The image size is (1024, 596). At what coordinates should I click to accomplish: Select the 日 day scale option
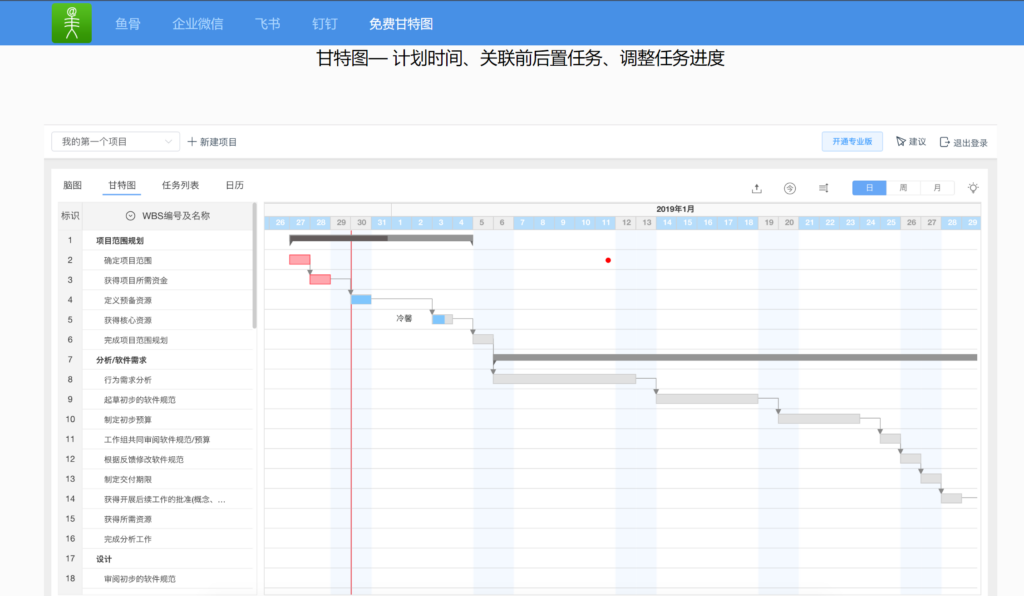click(x=869, y=188)
